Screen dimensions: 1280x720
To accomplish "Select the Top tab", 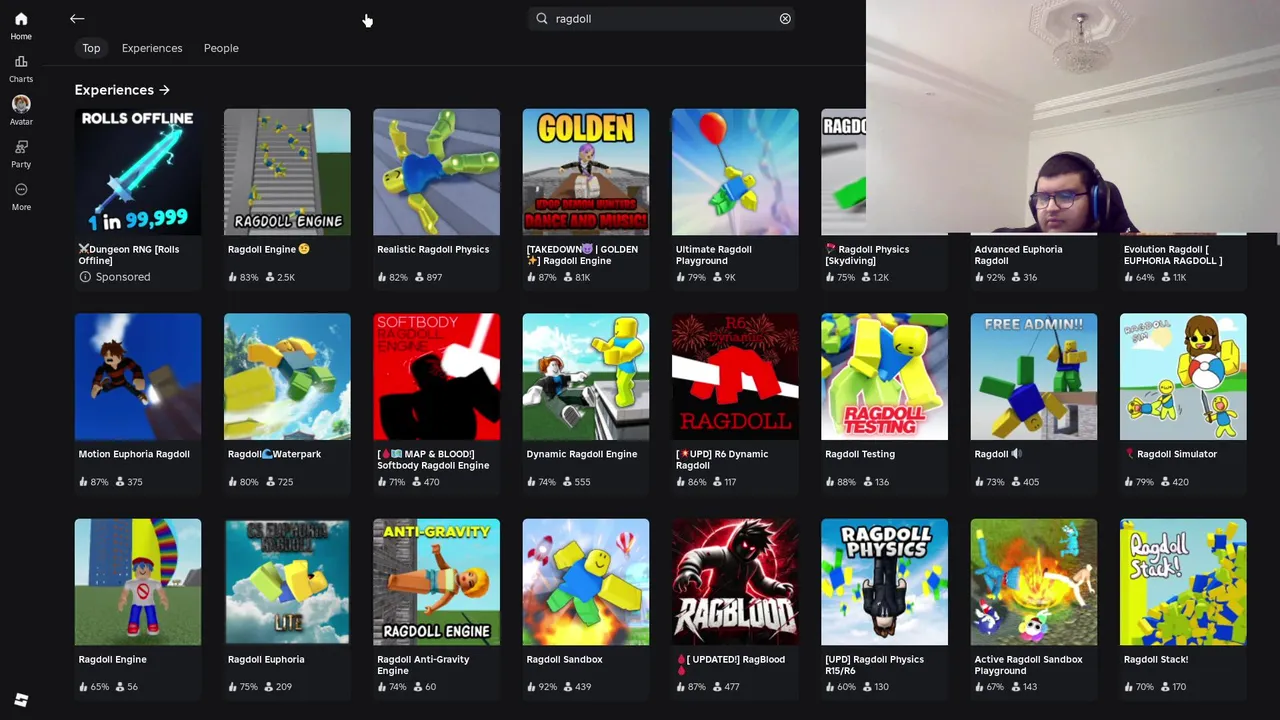I will coord(91,48).
